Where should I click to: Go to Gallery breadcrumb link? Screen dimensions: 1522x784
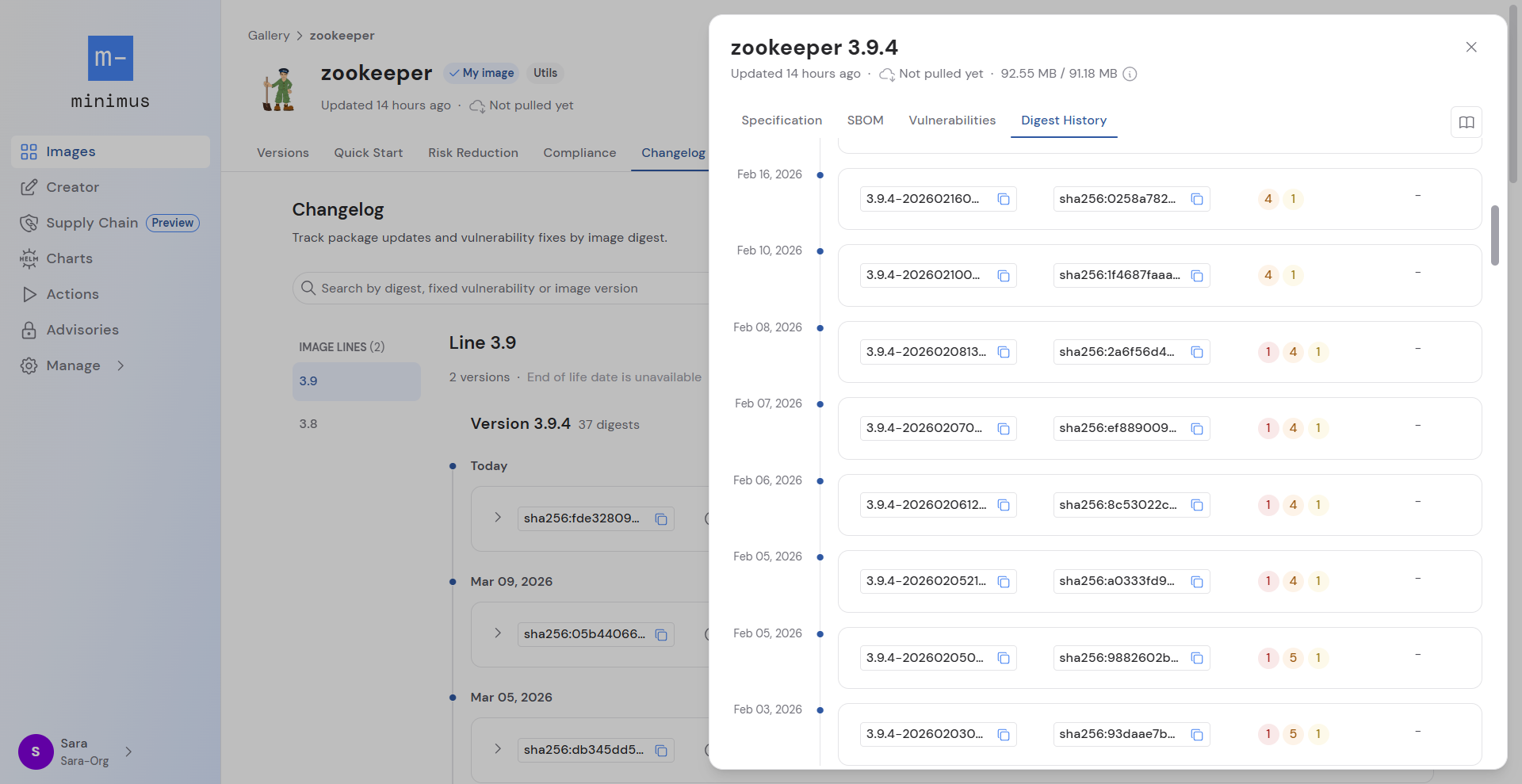269,36
